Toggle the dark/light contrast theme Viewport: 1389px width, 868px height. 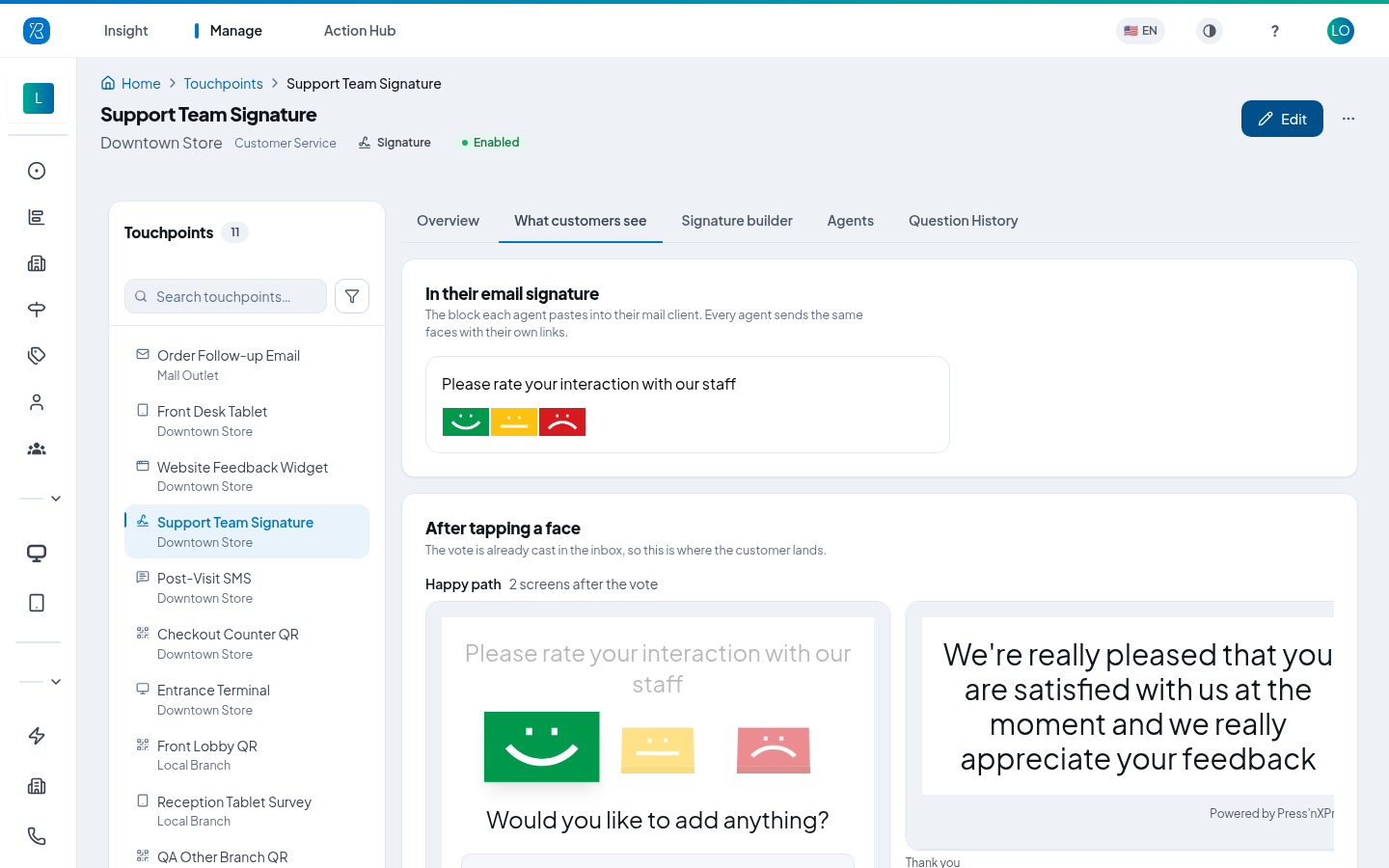[x=1210, y=31]
